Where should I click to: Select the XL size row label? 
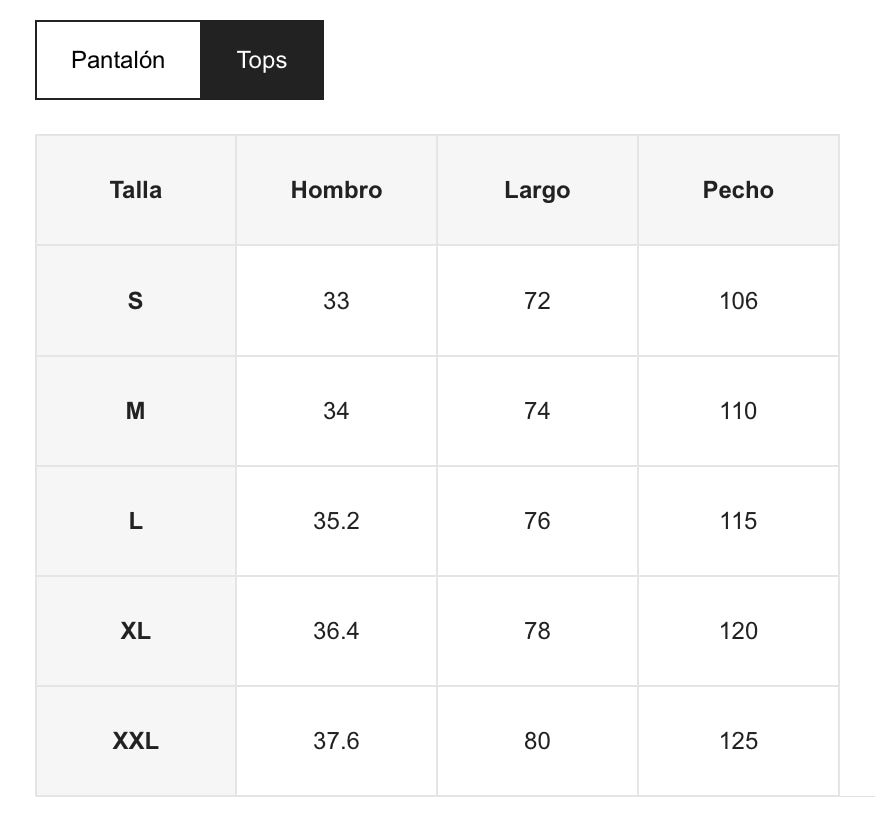click(136, 631)
